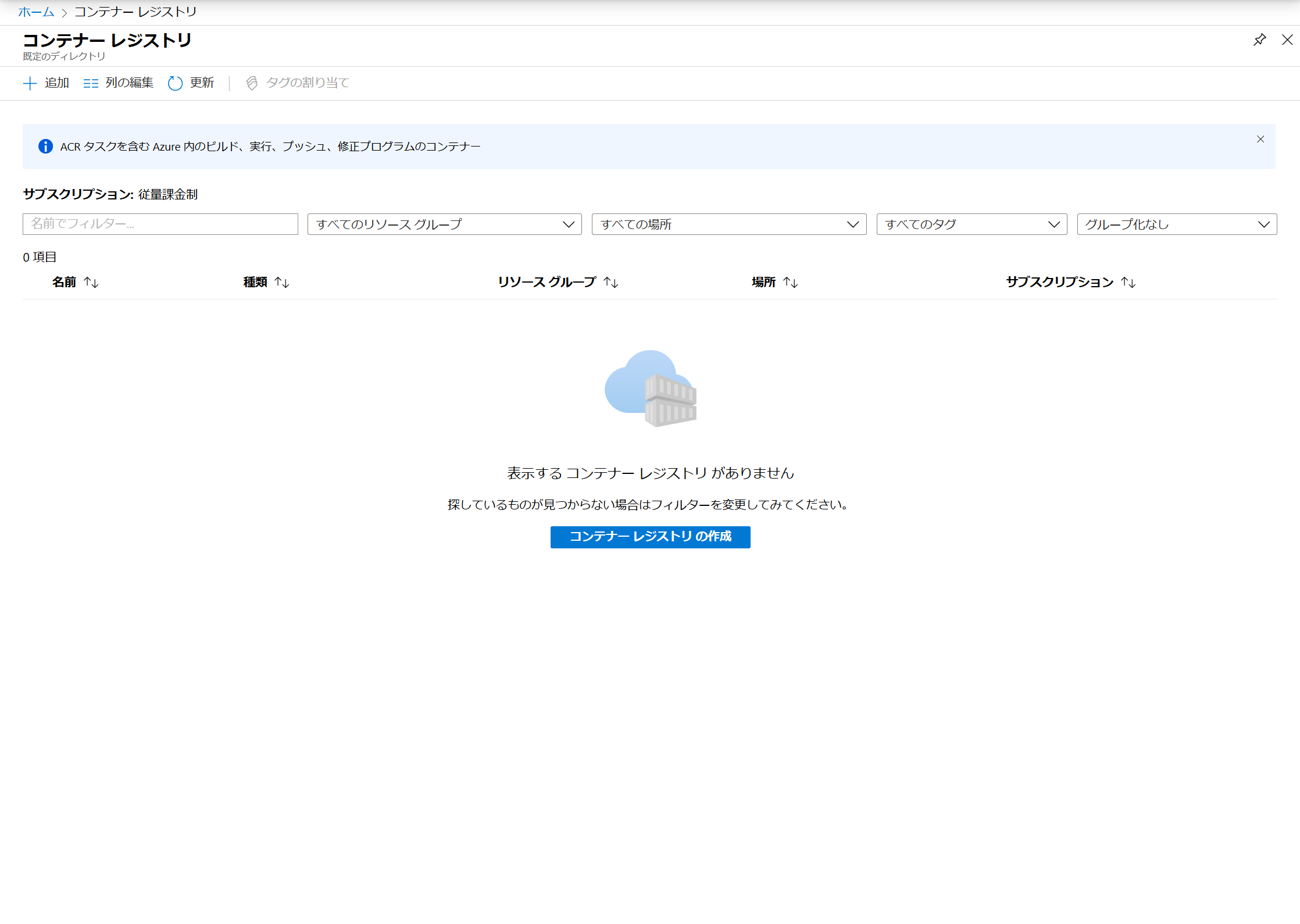Open すべてのリソース グループ dropdown
Screen dimensions: 1300x924
(x=445, y=224)
